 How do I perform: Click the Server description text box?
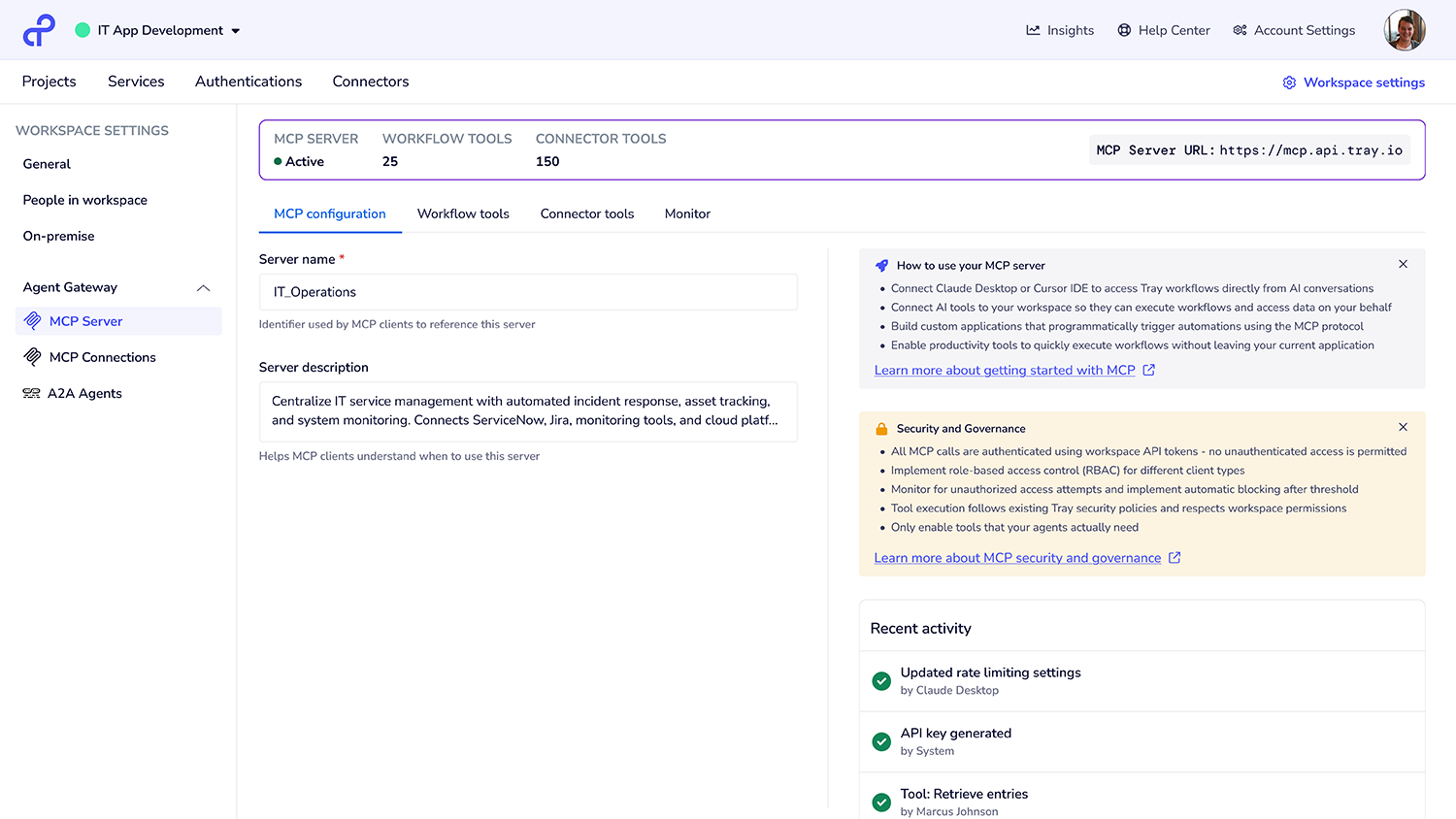(528, 411)
